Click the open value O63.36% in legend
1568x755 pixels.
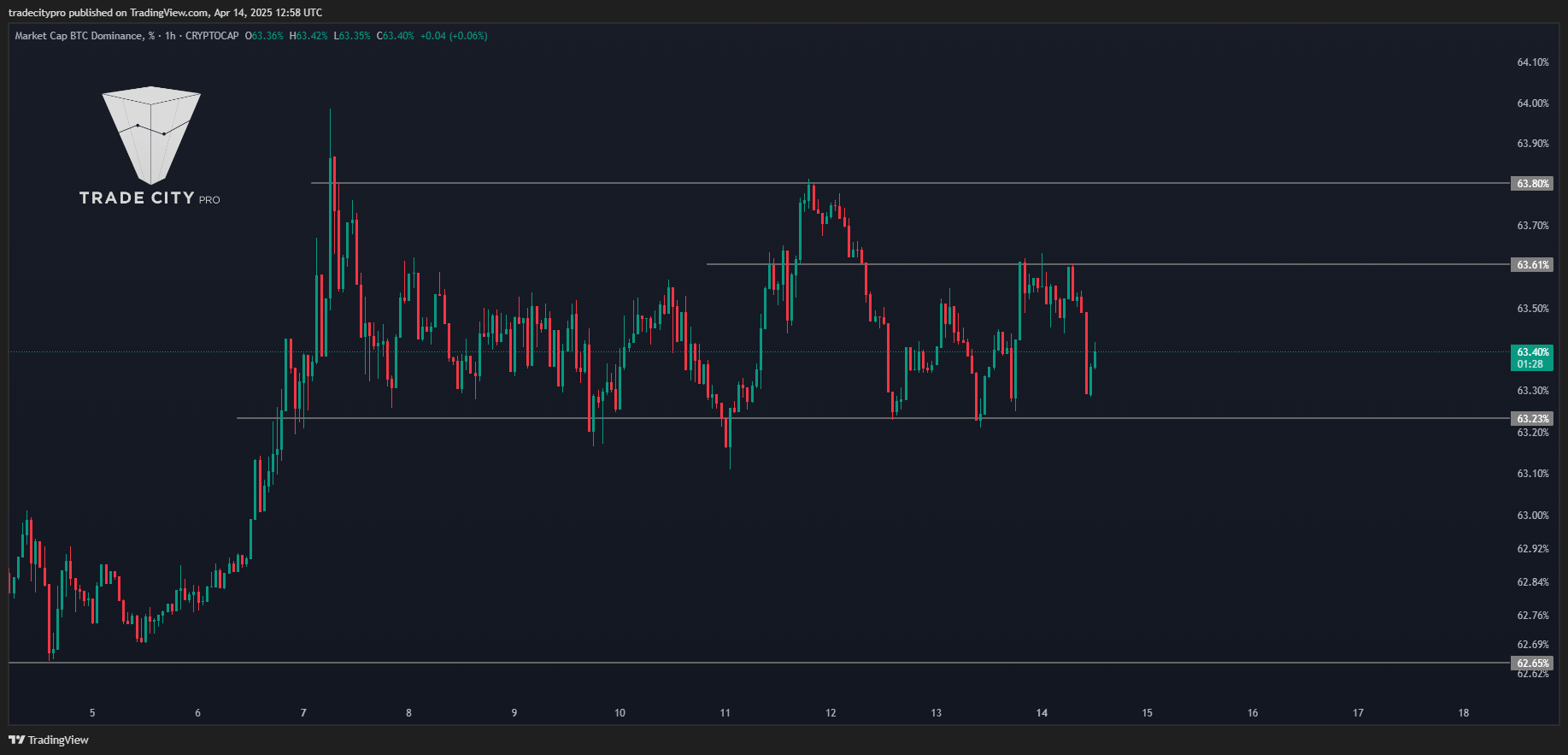click(264, 36)
